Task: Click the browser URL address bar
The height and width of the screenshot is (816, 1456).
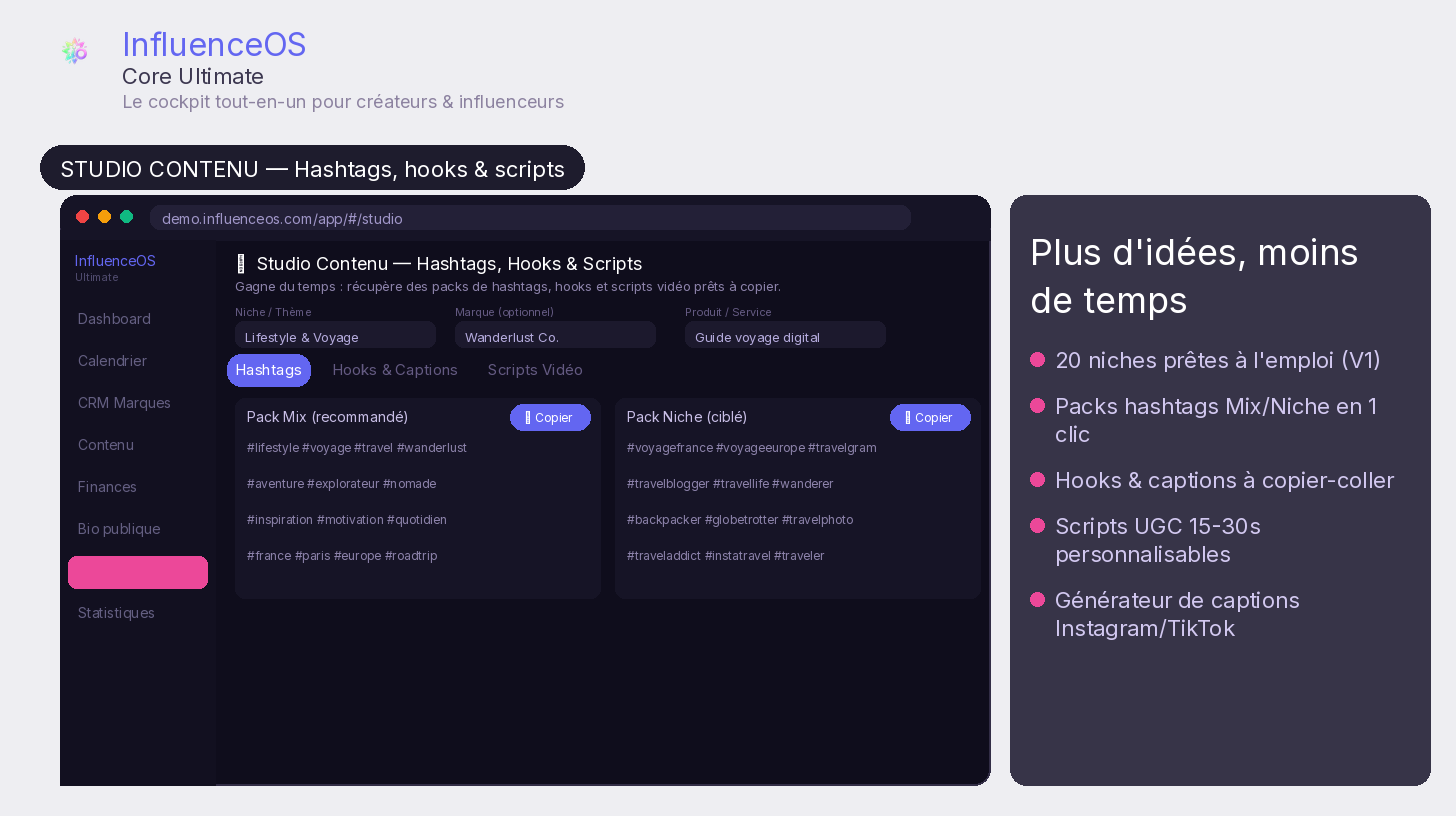Action: tap(530, 218)
